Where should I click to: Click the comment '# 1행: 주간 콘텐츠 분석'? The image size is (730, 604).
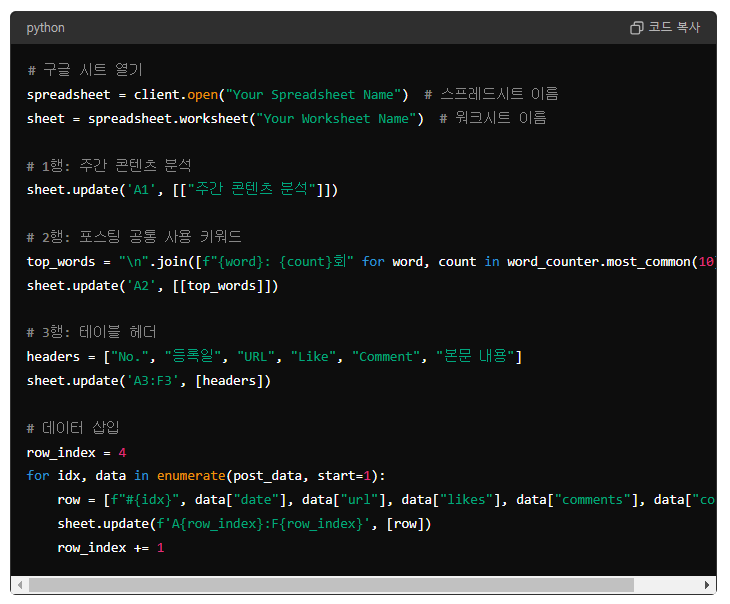click(109, 165)
